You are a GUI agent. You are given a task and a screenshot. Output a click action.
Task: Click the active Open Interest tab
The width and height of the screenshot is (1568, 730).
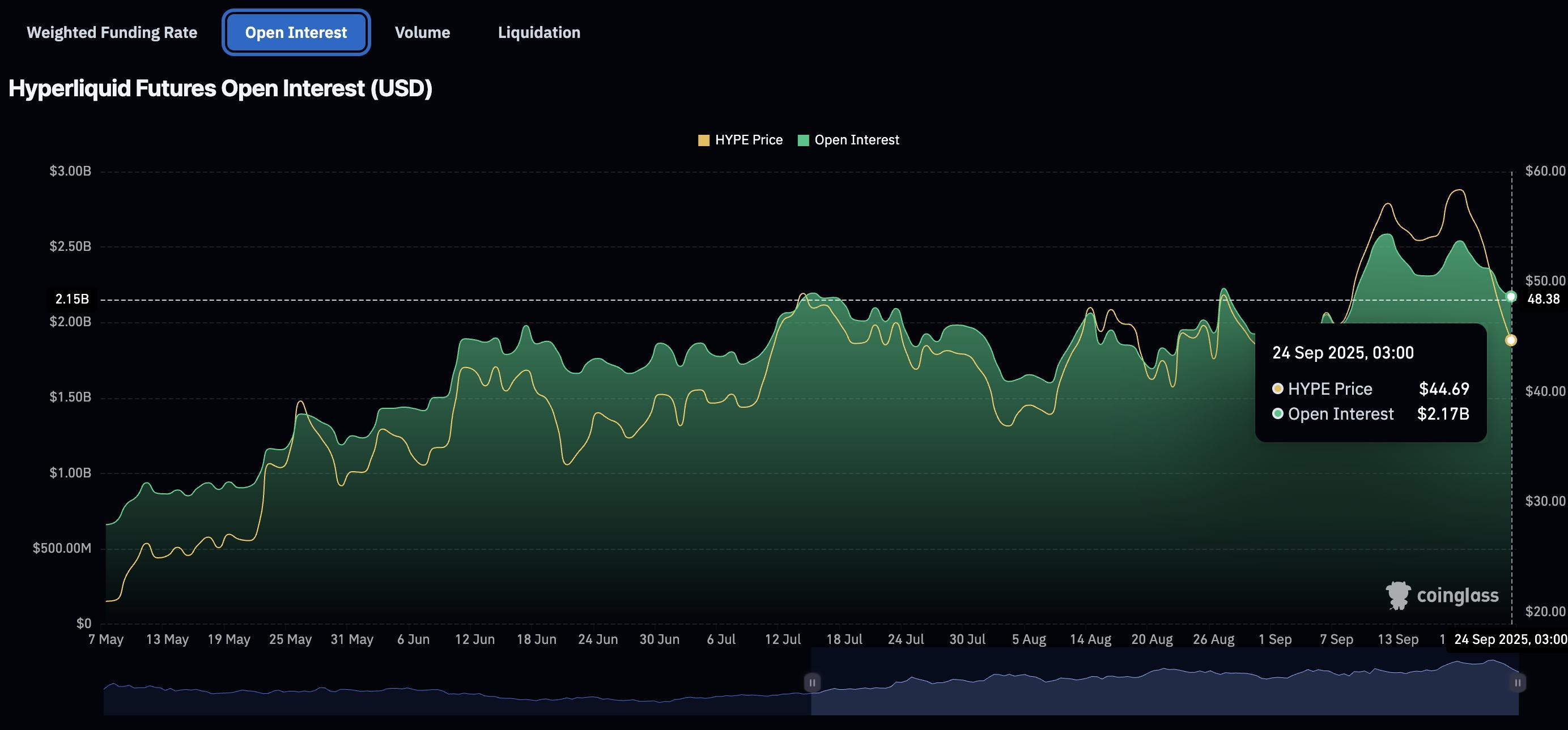(296, 32)
